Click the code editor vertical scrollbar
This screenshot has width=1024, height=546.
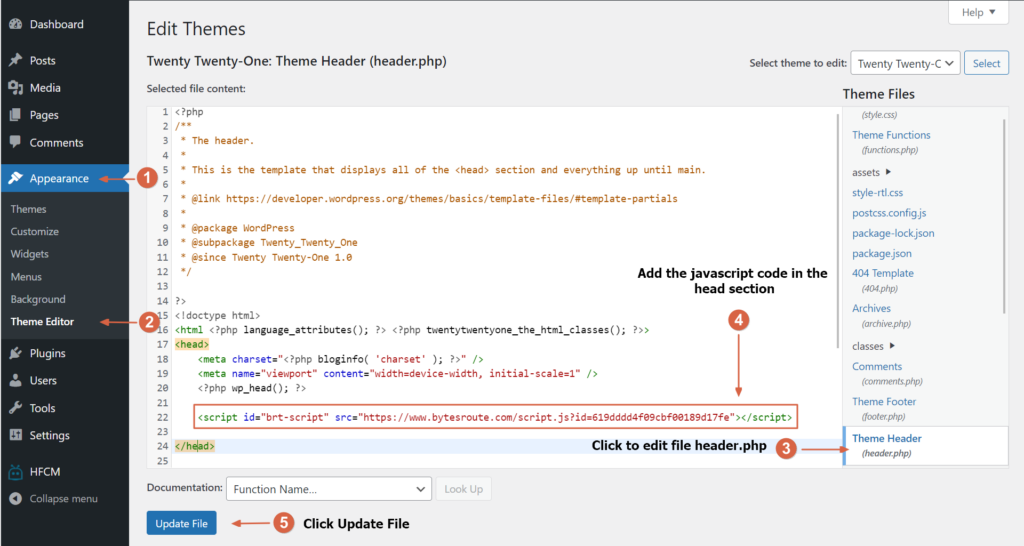click(x=838, y=231)
